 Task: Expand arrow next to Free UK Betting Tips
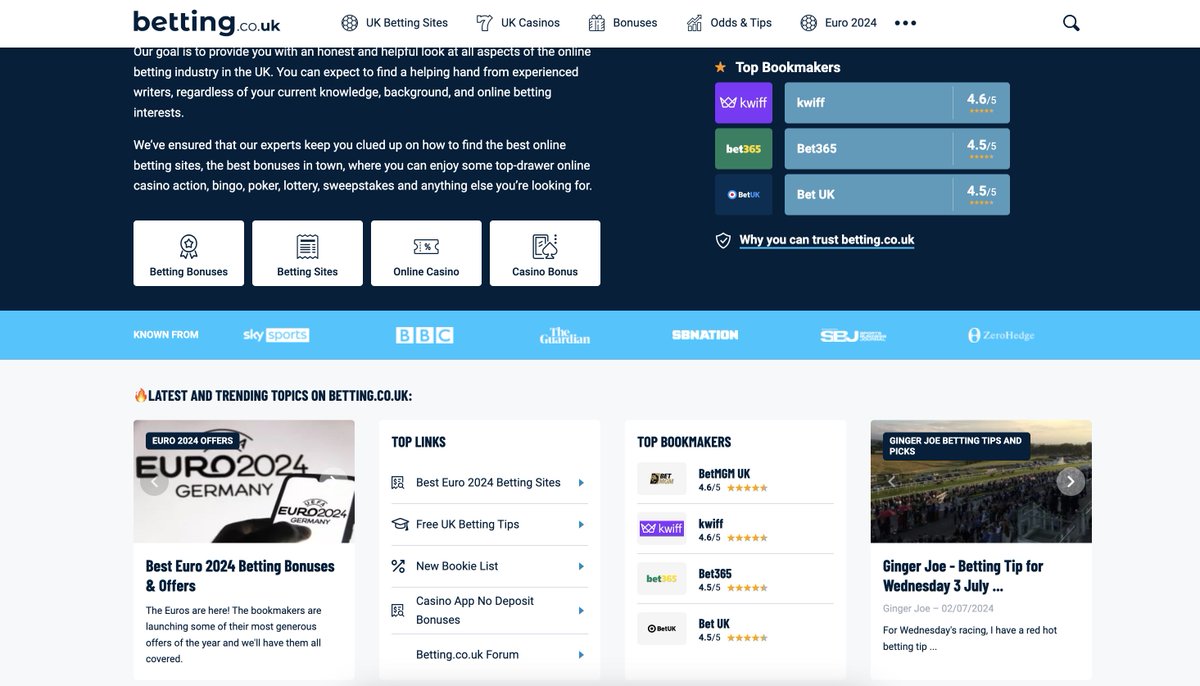tap(581, 524)
